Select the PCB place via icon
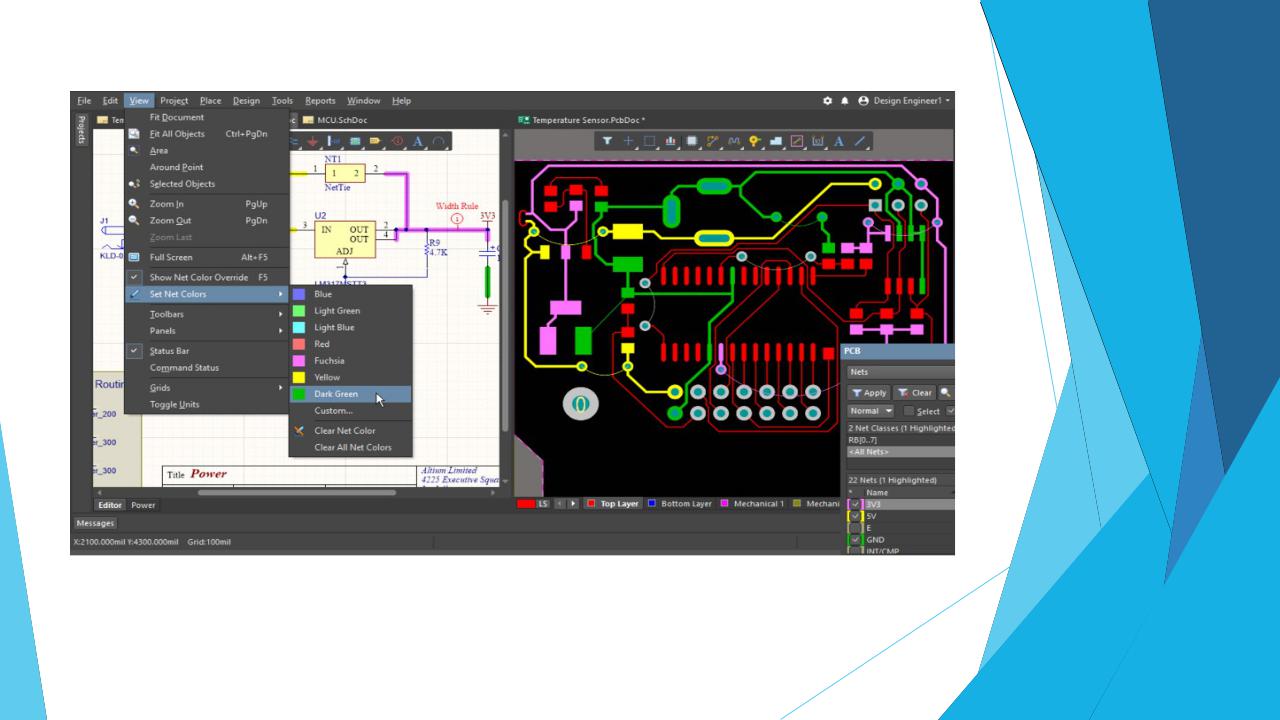This screenshot has height=720, width=1280. coord(755,141)
